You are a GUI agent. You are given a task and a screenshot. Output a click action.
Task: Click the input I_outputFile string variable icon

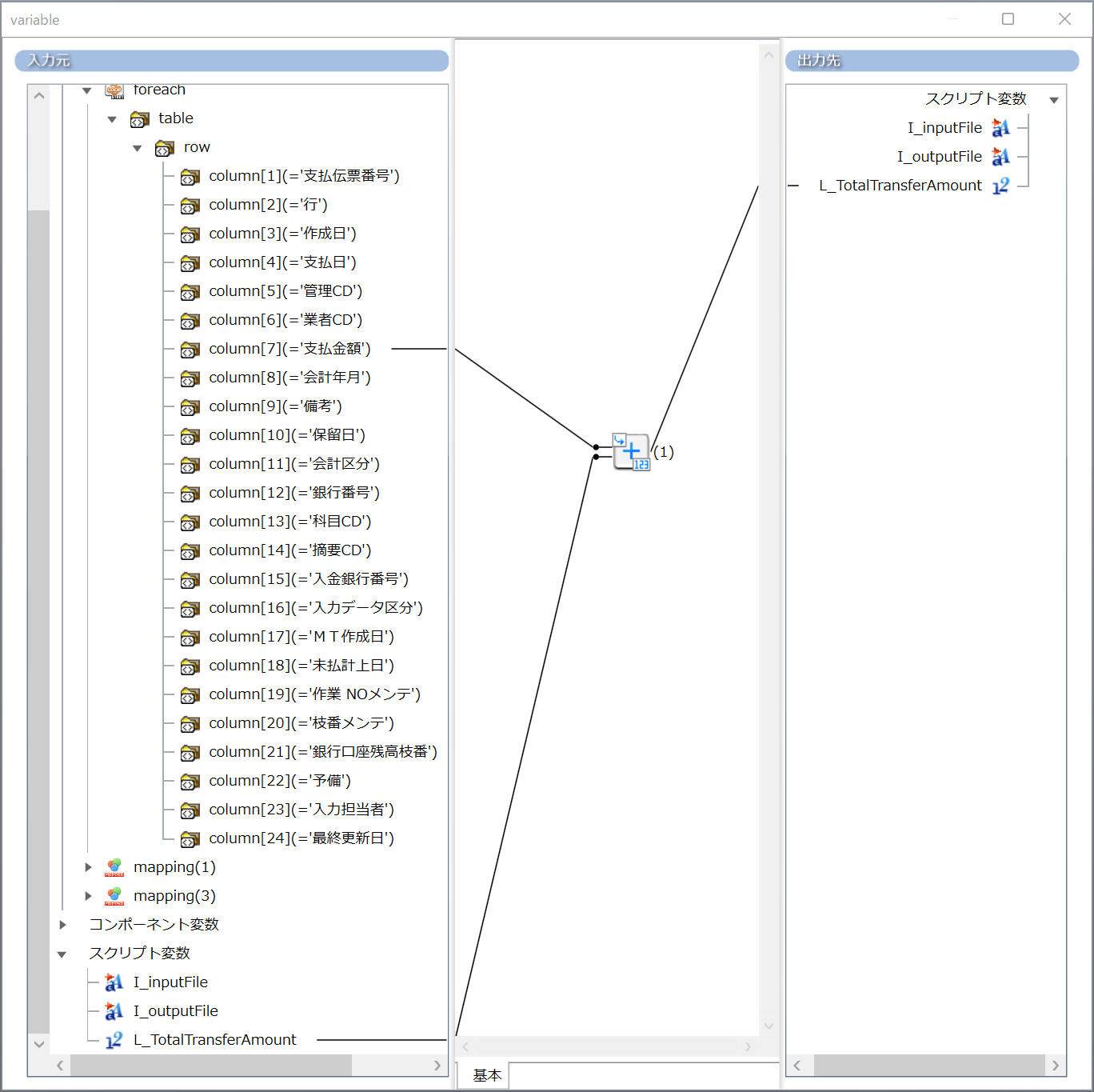coord(114,1011)
